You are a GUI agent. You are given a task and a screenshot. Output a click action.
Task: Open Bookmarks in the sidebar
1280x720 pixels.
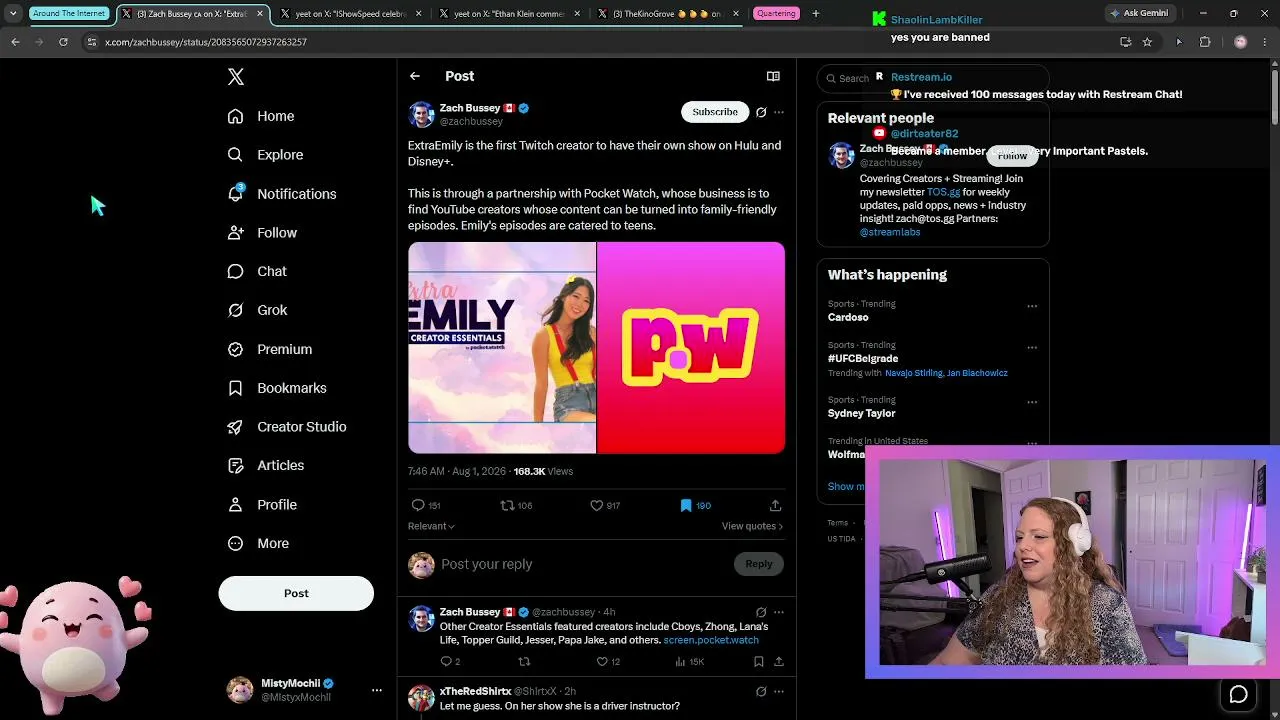[277, 388]
